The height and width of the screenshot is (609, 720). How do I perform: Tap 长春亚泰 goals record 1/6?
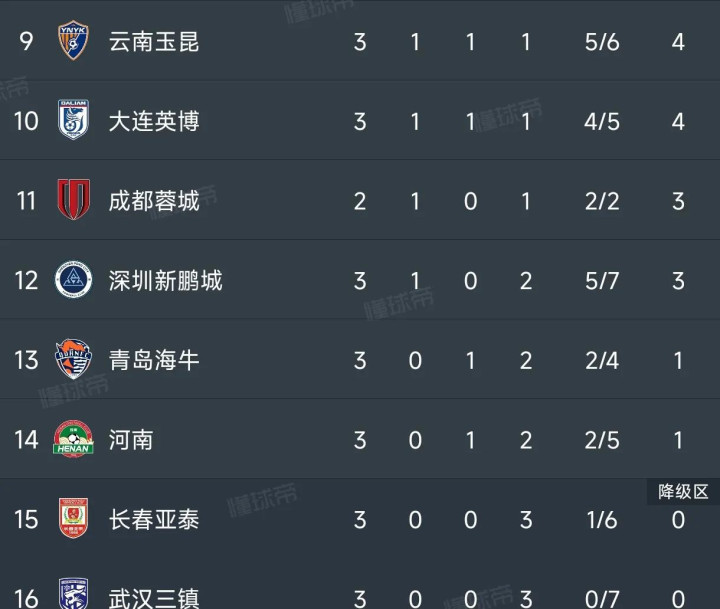pyautogui.click(x=602, y=520)
